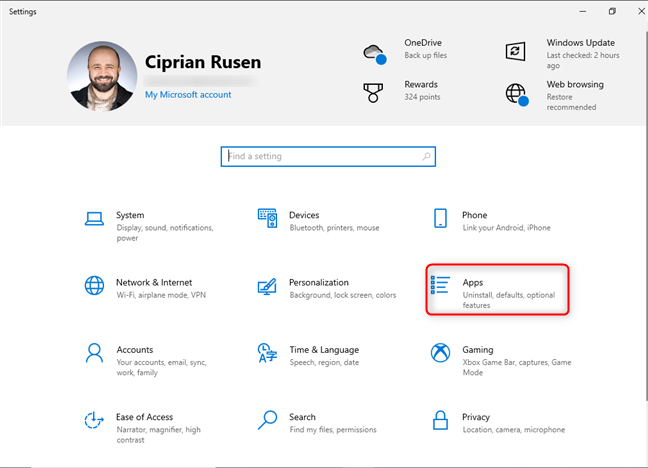This screenshot has height=468, width=648.
Task: Click 'Background, lock screen, colors' description
Action: point(343,295)
